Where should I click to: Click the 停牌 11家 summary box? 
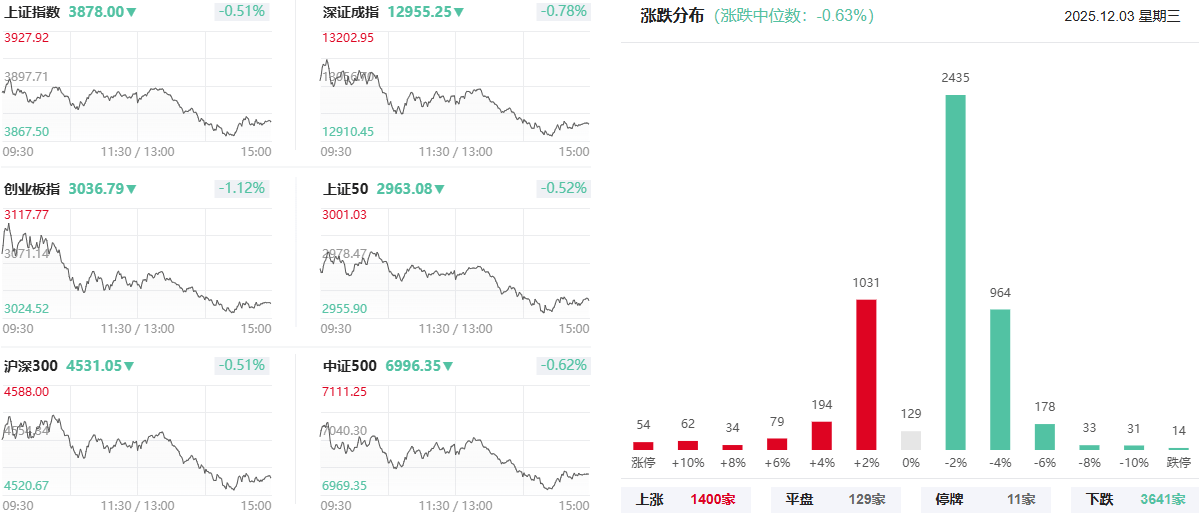(x=985, y=499)
